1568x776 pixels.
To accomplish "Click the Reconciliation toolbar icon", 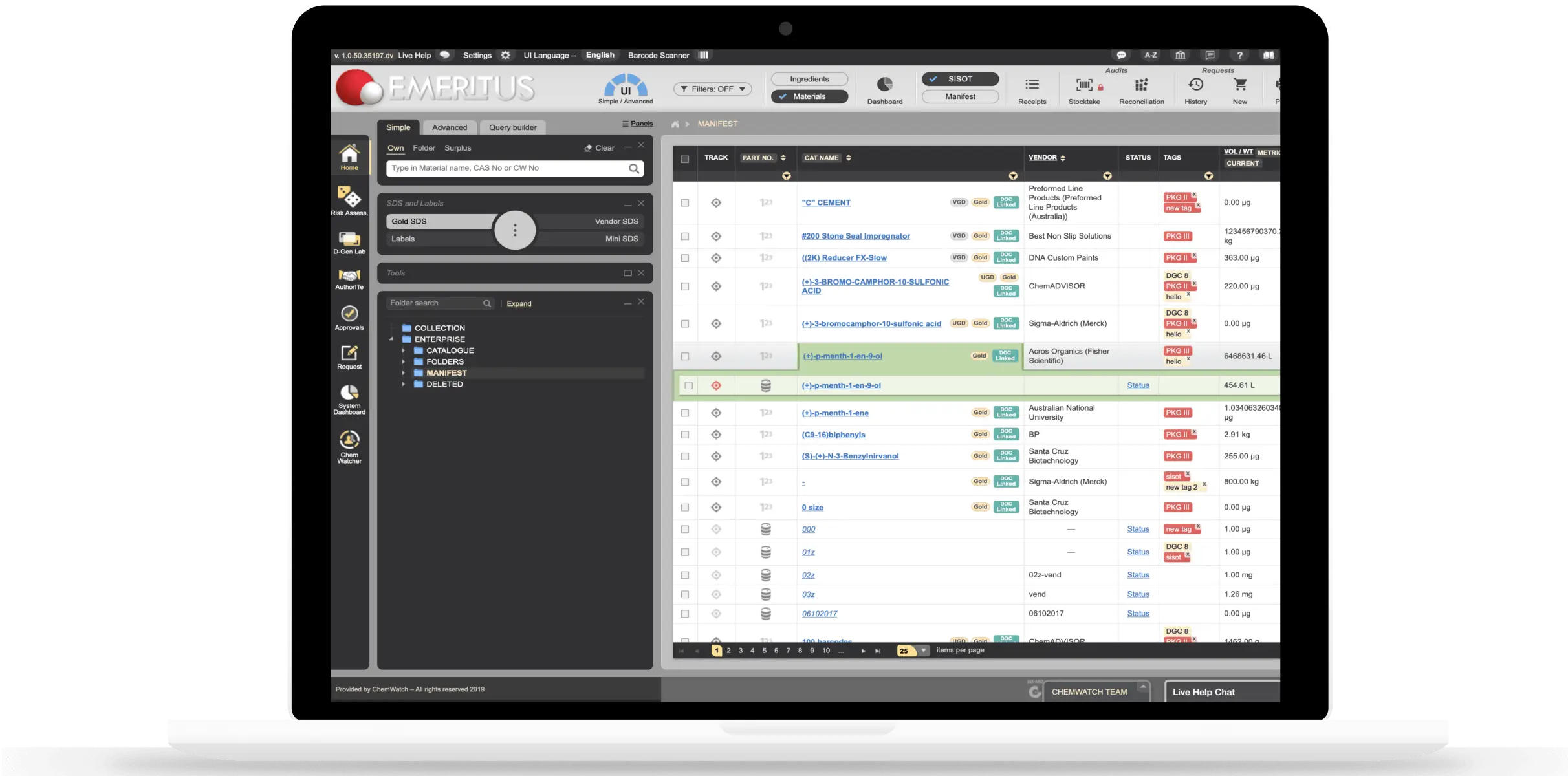I will click(x=1141, y=85).
